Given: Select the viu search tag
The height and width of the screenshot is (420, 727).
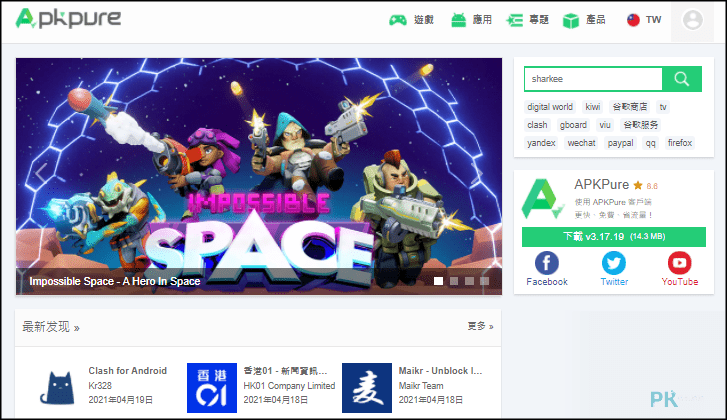Looking at the screenshot, I should 605,125.
